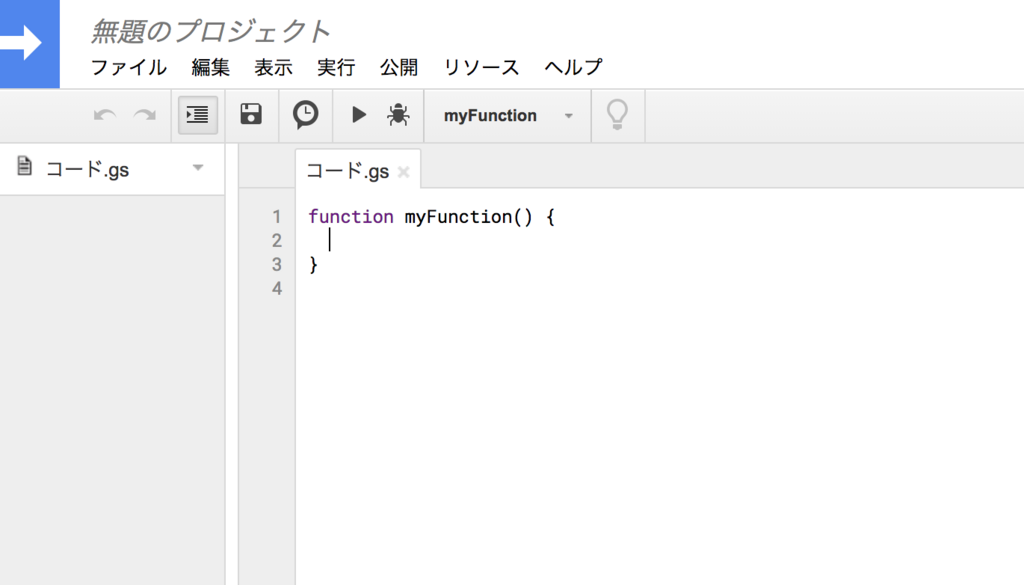The width and height of the screenshot is (1024, 585).
Task: Rename the 無題のプロジェクト project title
Action: click(x=210, y=32)
